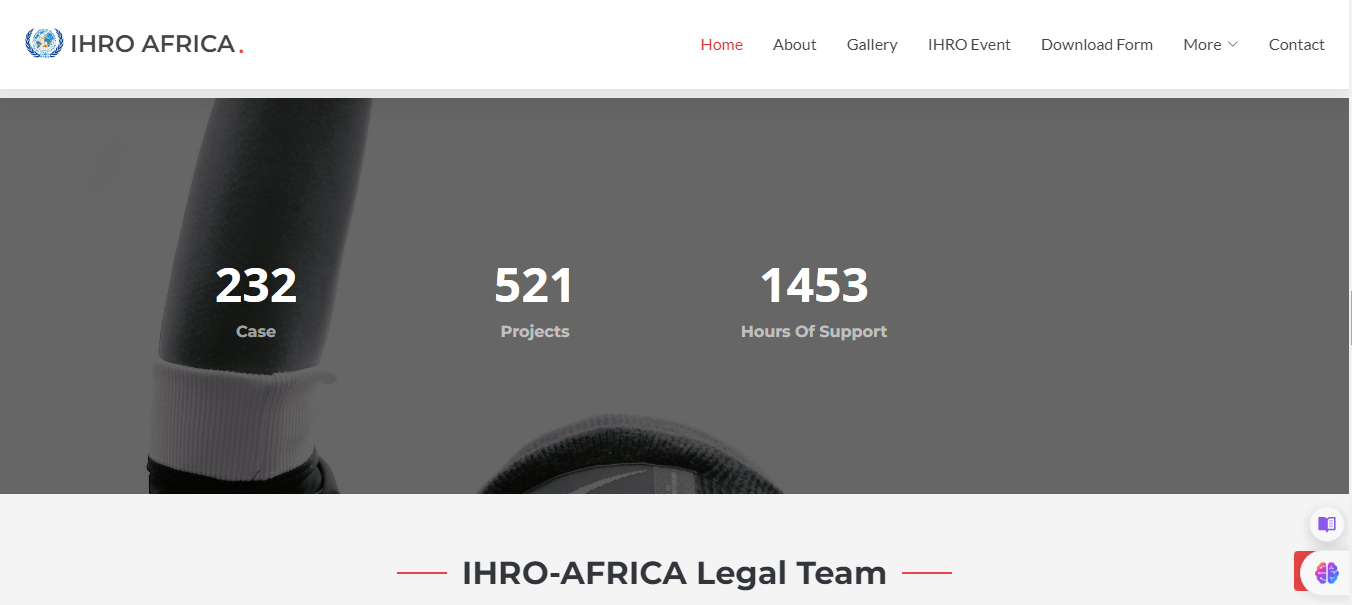Switch to the IHRO Event page
Viewport: 1352px width, 605px height.
pos(969,44)
